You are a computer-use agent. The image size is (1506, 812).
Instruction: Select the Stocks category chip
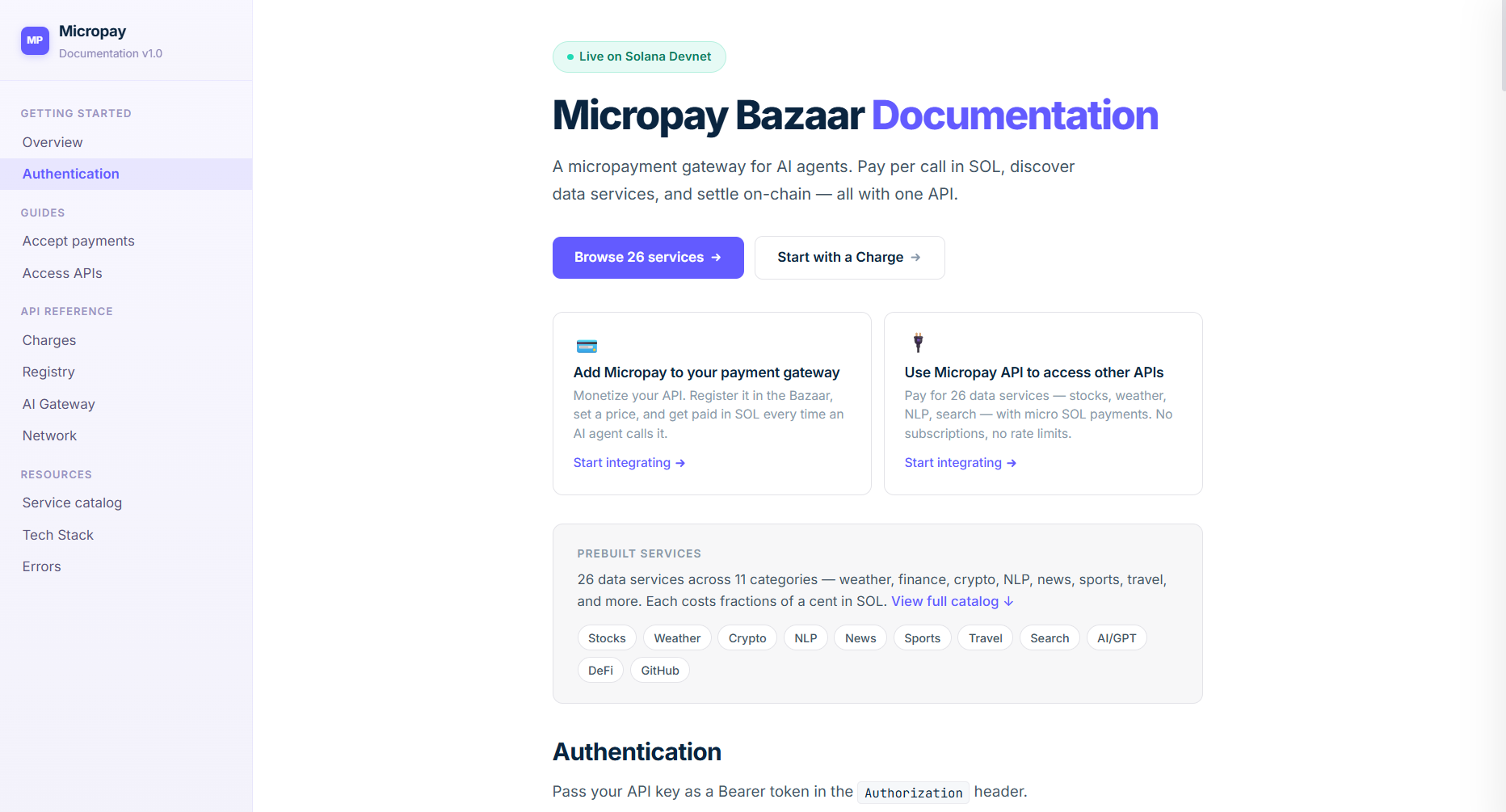tap(607, 638)
